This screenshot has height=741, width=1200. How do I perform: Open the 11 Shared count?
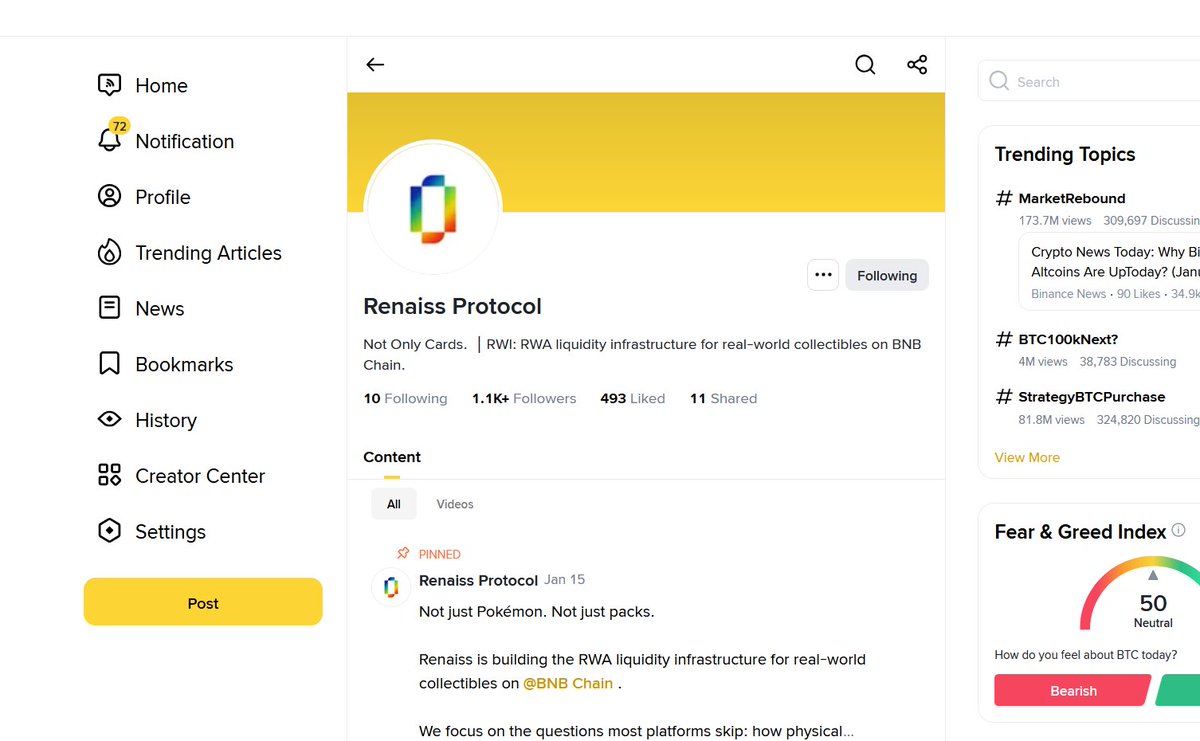tap(723, 398)
